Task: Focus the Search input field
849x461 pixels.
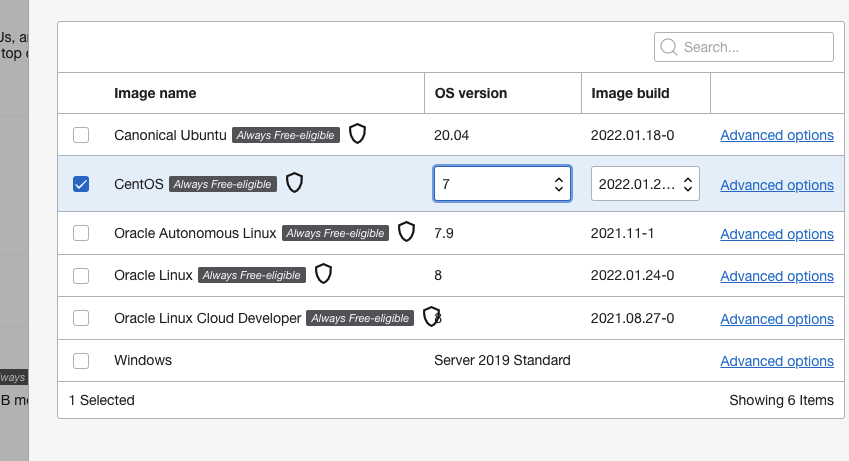Action: pyautogui.click(x=744, y=47)
